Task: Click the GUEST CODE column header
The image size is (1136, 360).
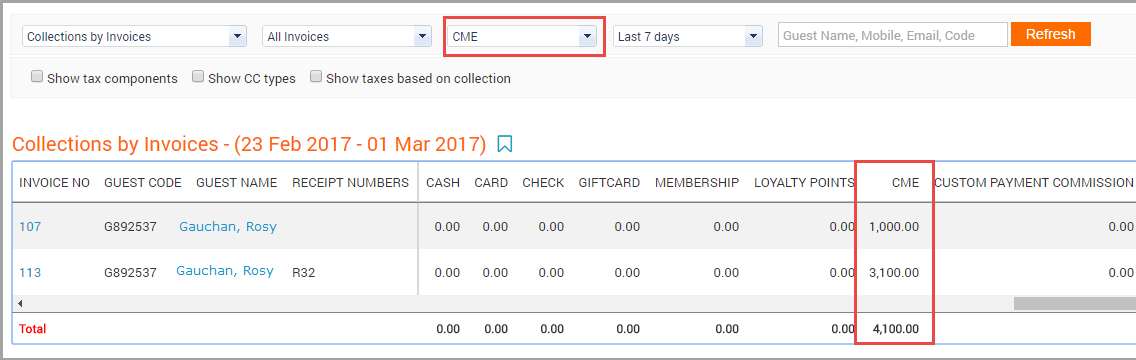Action: coord(143,183)
